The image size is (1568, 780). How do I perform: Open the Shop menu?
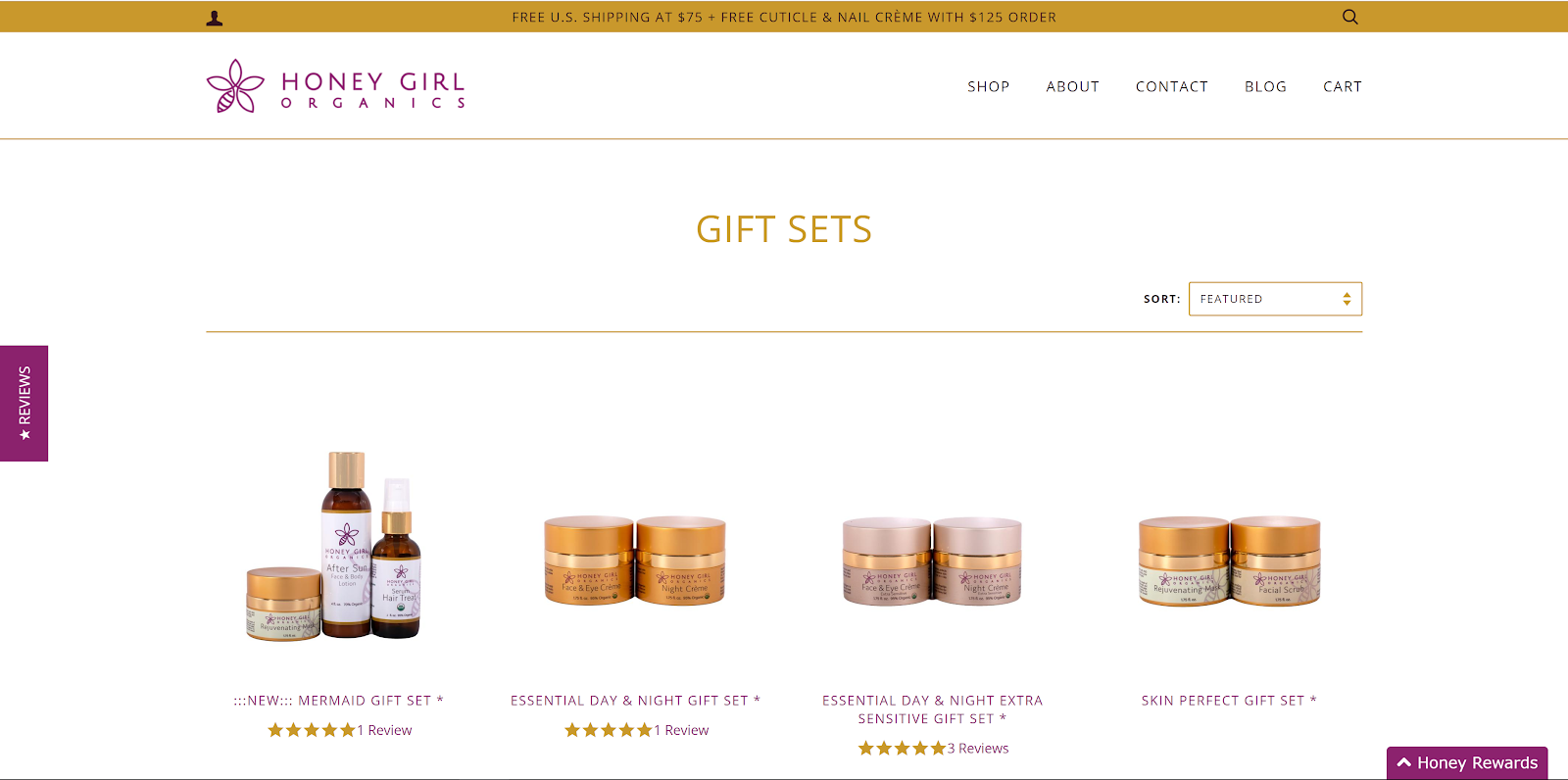(x=988, y=86)
